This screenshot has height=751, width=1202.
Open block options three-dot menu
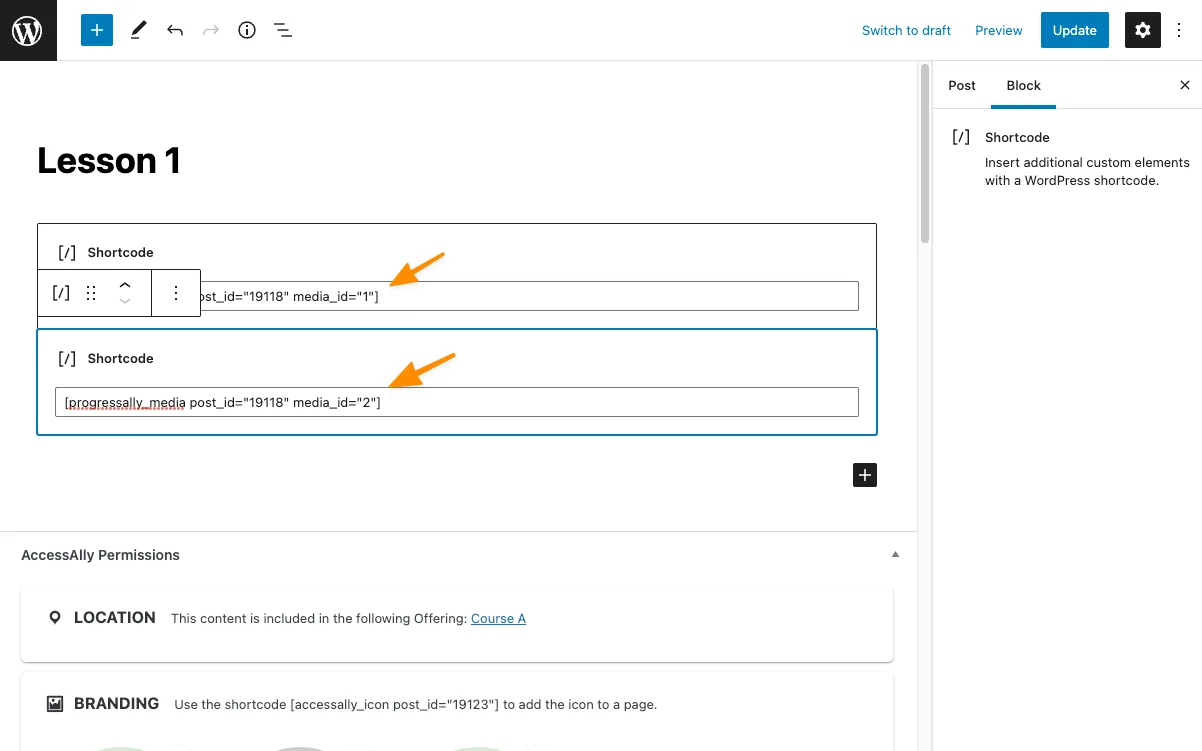176,293
